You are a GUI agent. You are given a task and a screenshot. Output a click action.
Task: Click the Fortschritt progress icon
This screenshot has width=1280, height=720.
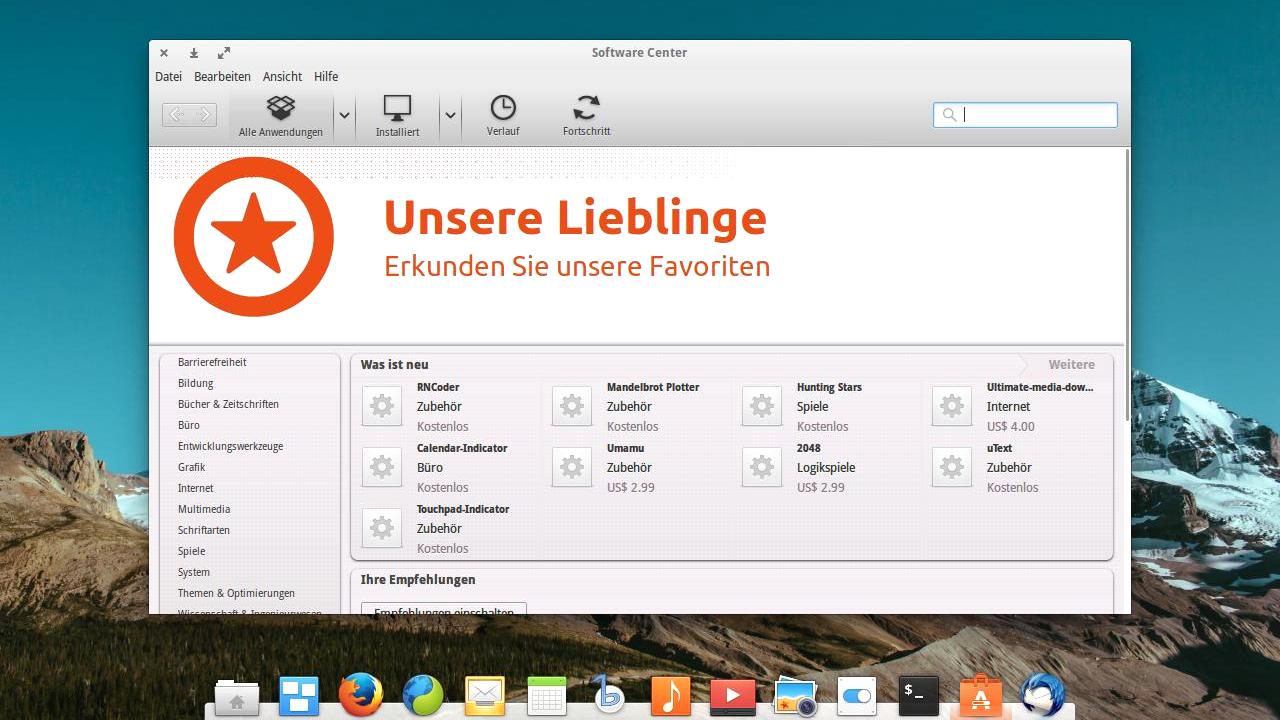tap(586, 108)
